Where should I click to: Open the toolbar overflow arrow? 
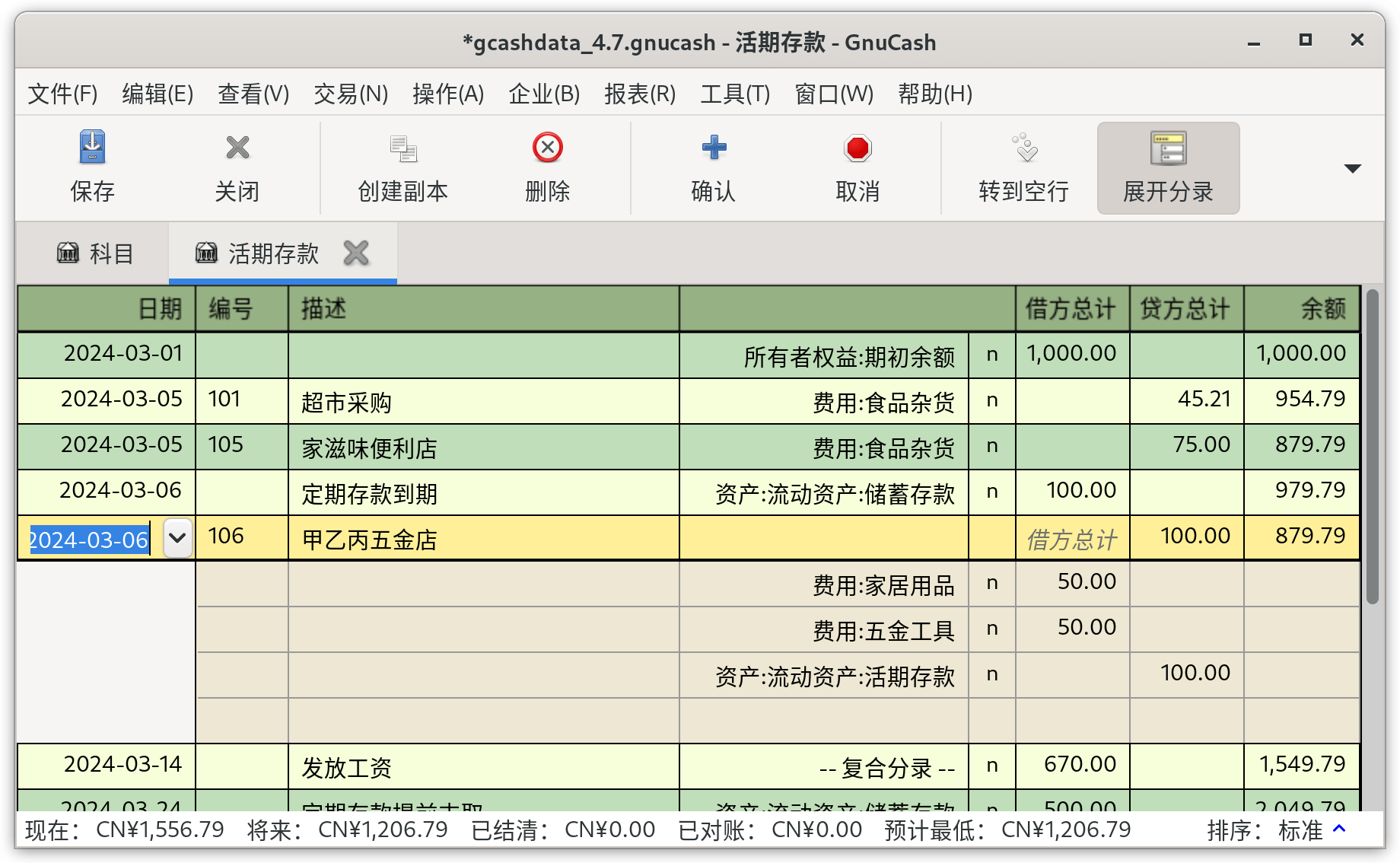point(1352,168)
